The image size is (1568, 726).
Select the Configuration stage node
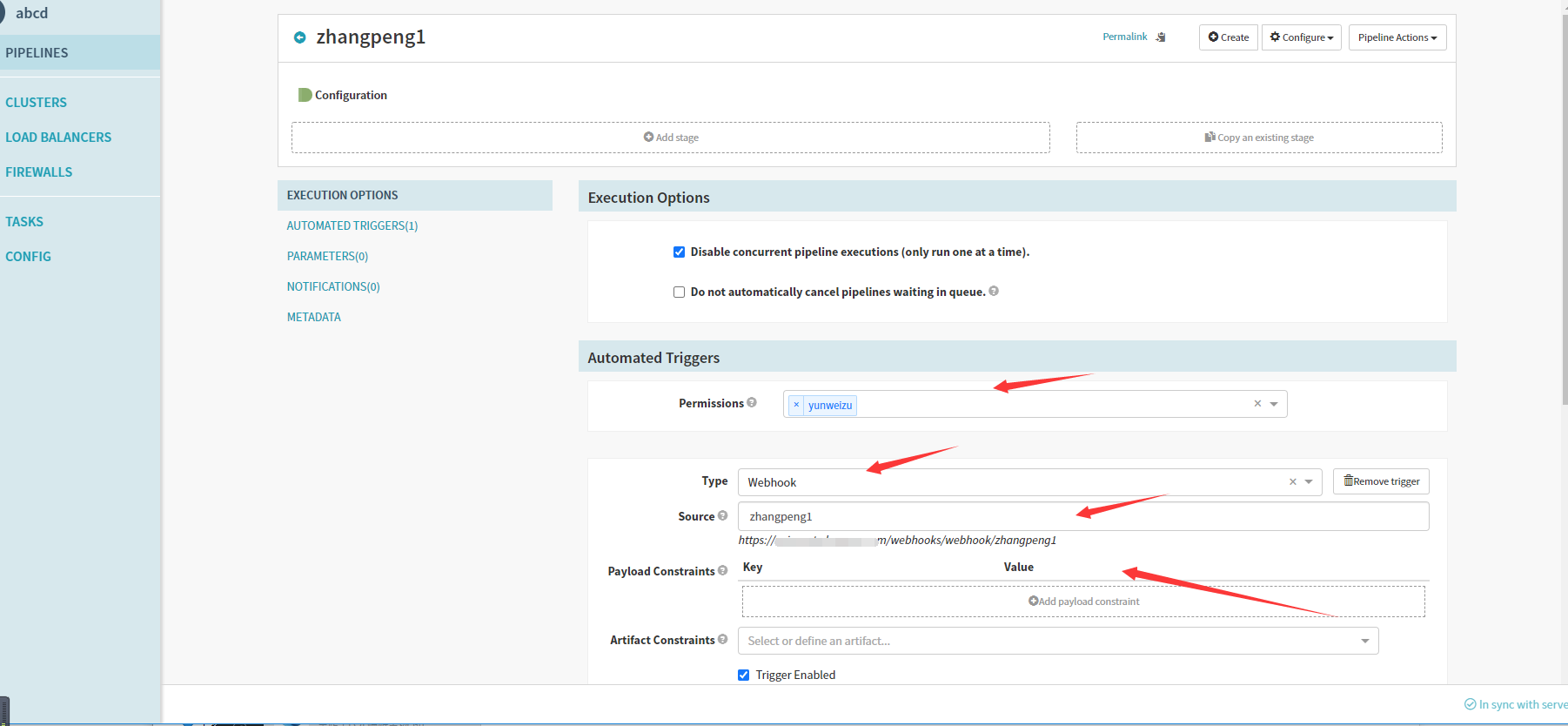point(343,95)
